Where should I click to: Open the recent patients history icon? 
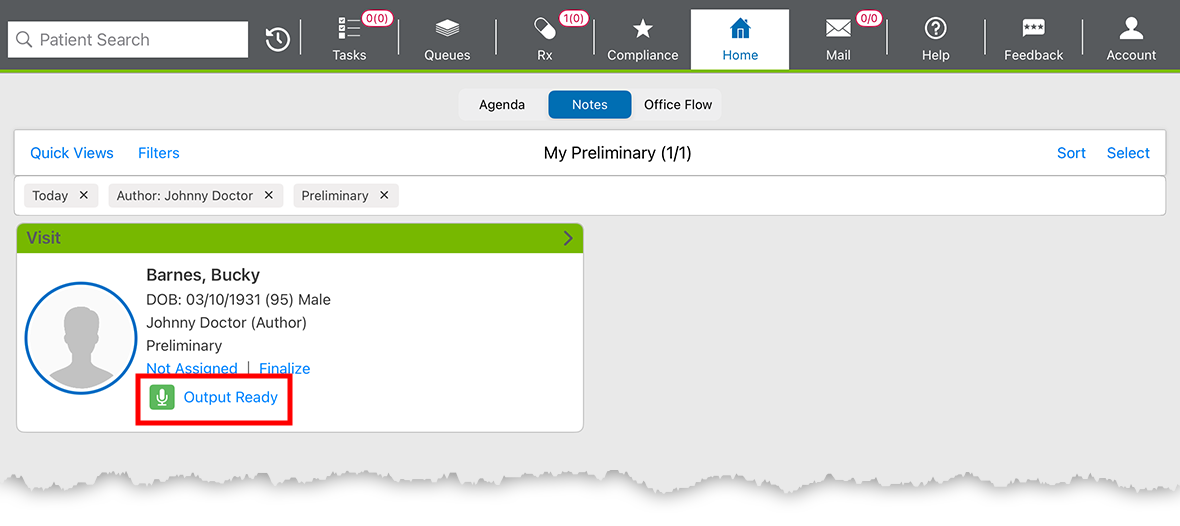tap(278, 39)
